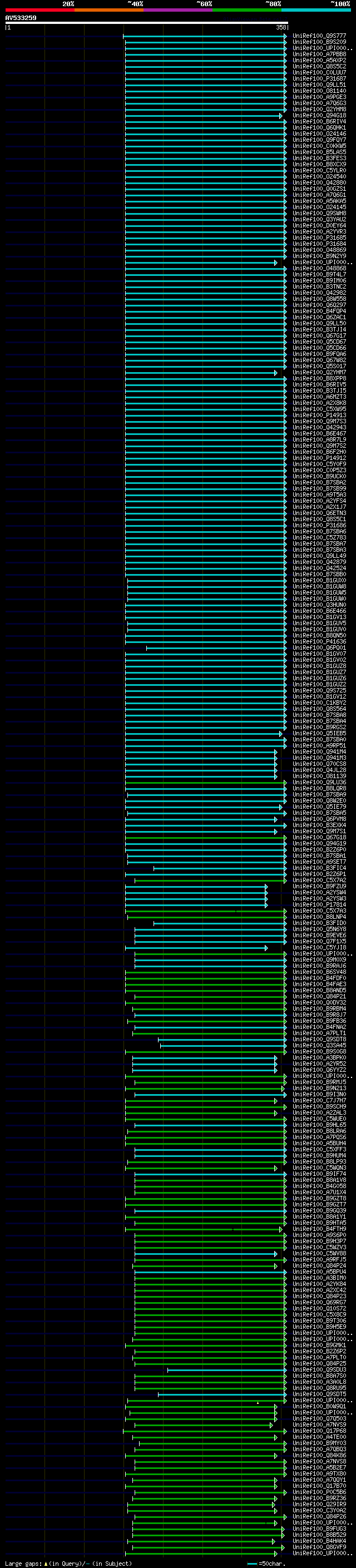Pick label UniRef100_B4FTH9
This screenshot has width=356, height=1568.
pos(319,1230)
